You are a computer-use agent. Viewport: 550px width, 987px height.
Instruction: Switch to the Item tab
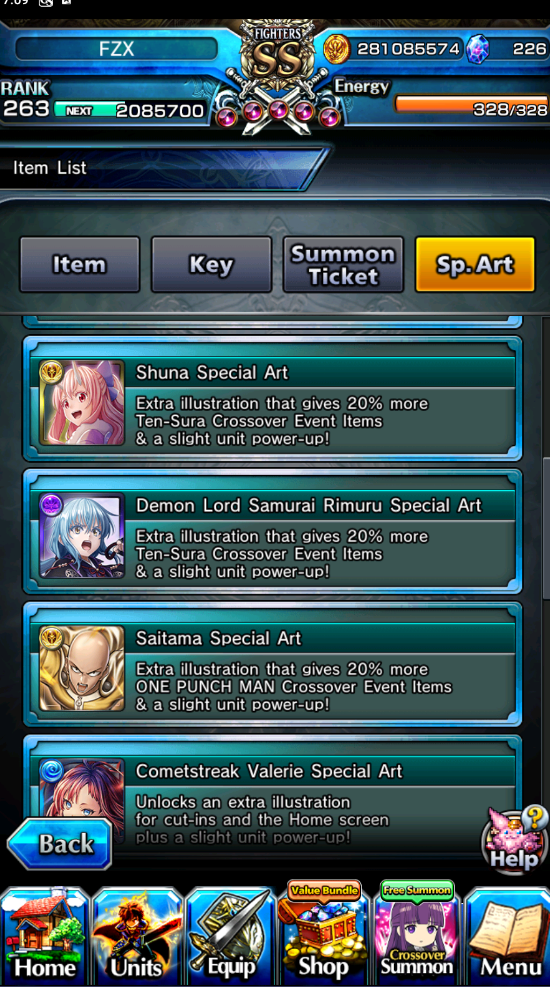click(80, 264)
